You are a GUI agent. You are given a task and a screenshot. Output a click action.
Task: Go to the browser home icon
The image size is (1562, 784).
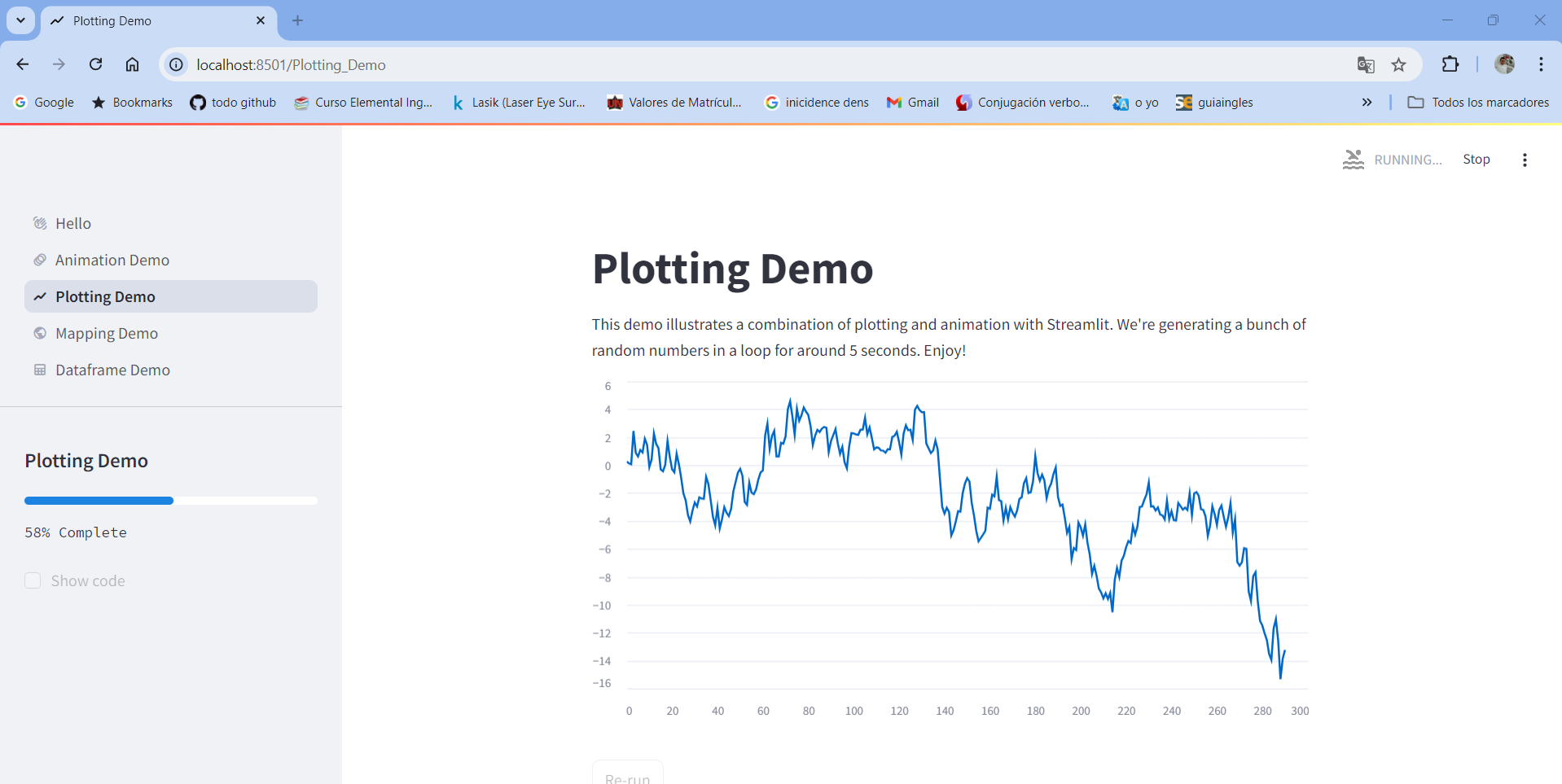coord(132,64)
